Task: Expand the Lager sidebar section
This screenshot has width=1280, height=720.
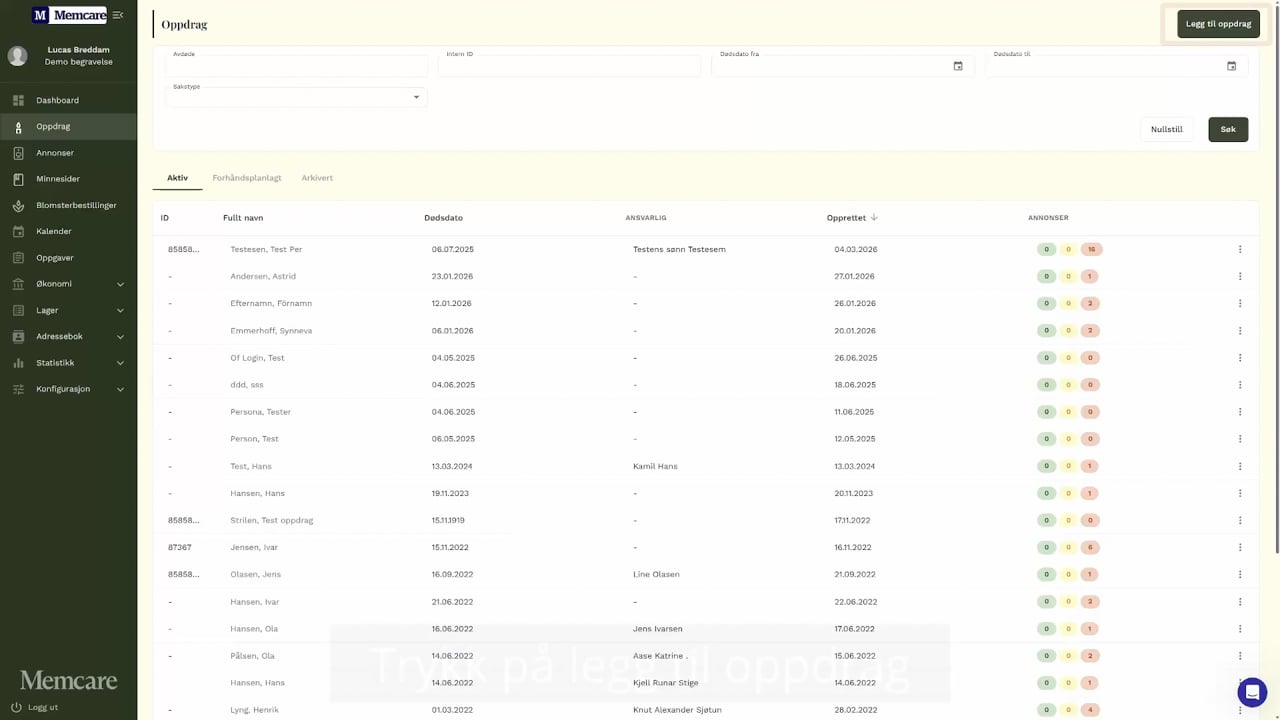Action: pos(68,310)
